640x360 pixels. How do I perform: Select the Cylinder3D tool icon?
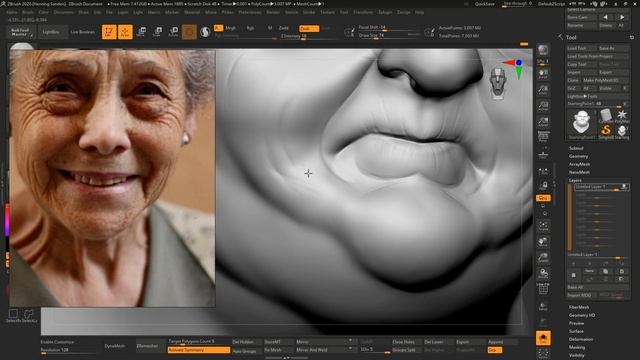coord(606,116)
